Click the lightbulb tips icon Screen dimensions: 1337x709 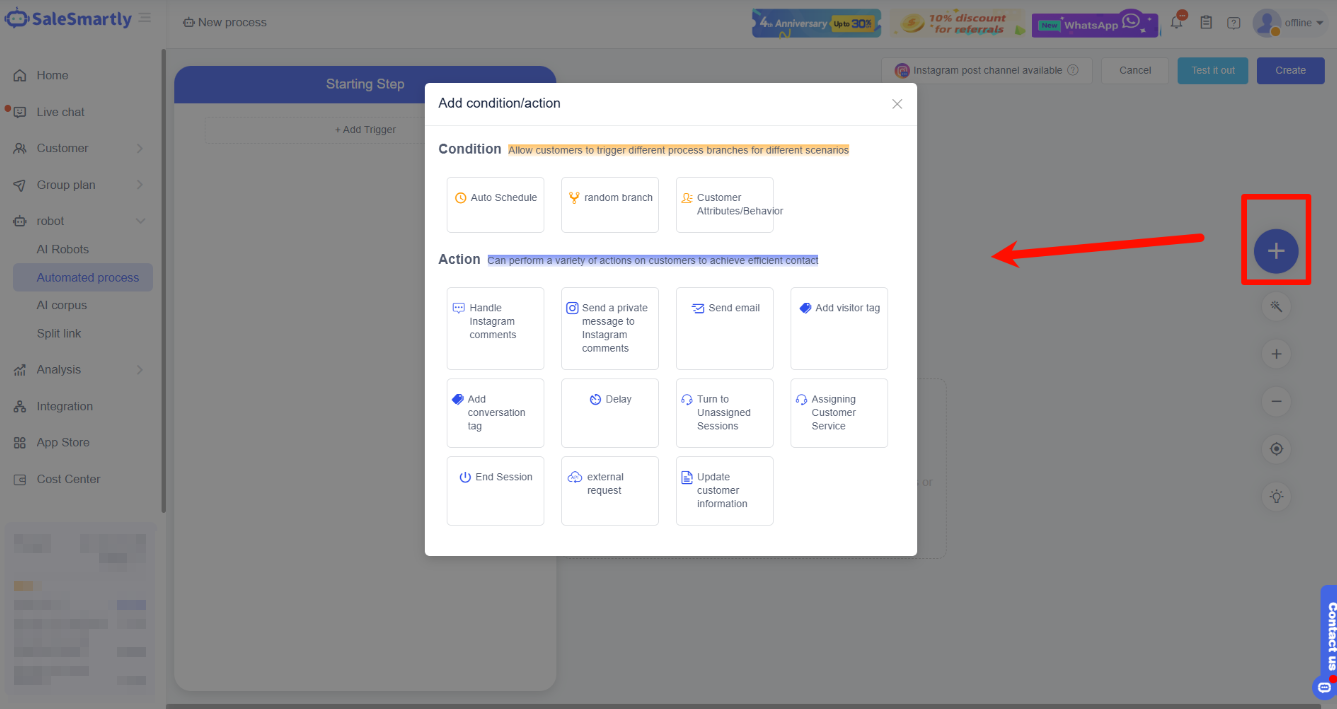(1276, 496)
